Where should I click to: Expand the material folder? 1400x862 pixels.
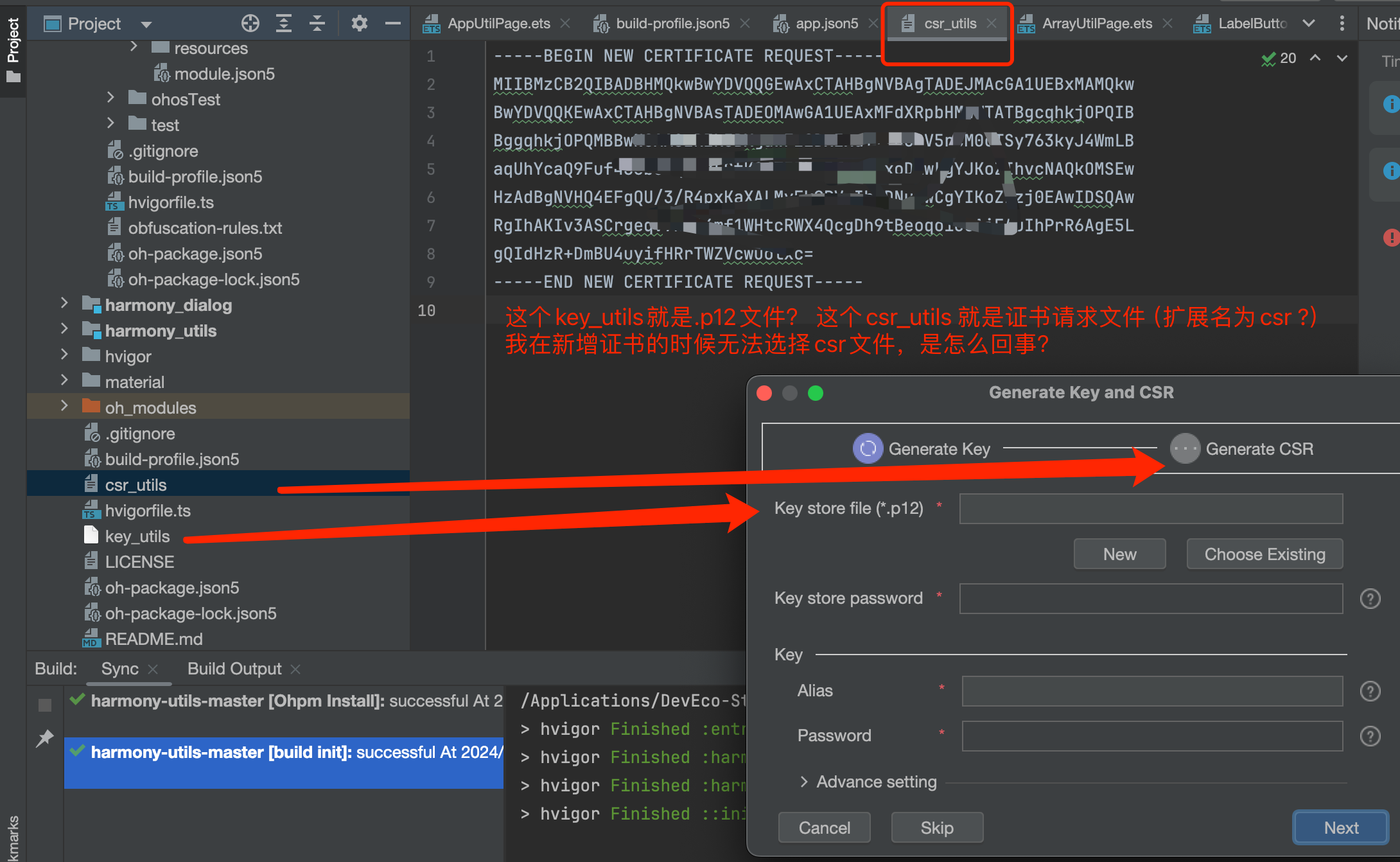pyautogui.click(x=64, y=380)
